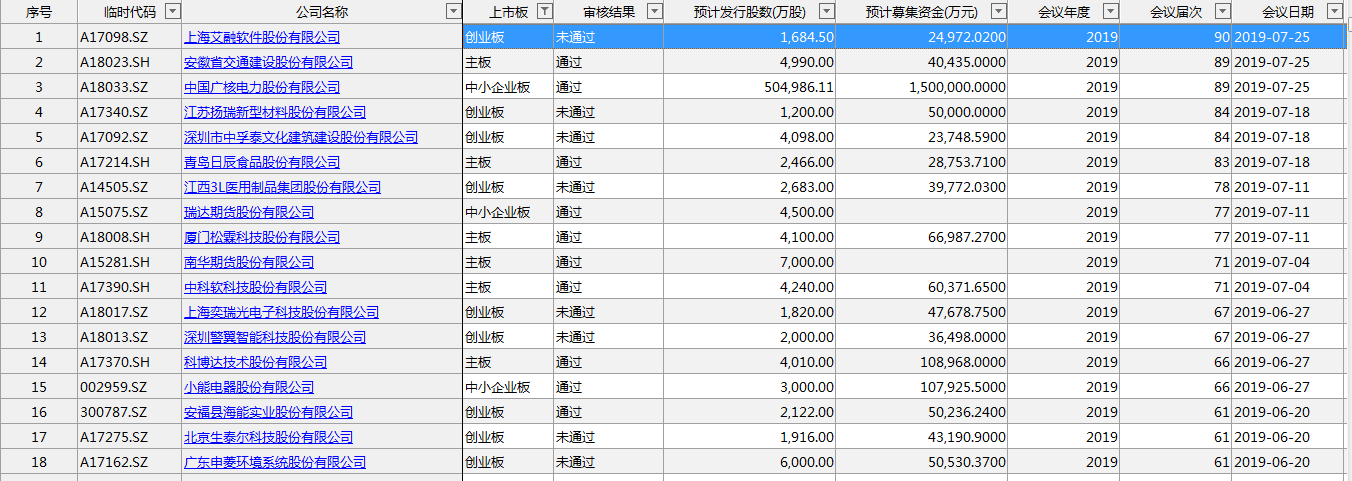Follow the 小熊电器股份有限公司 link
Screen dimensions: 1352x481
[248, 387]
